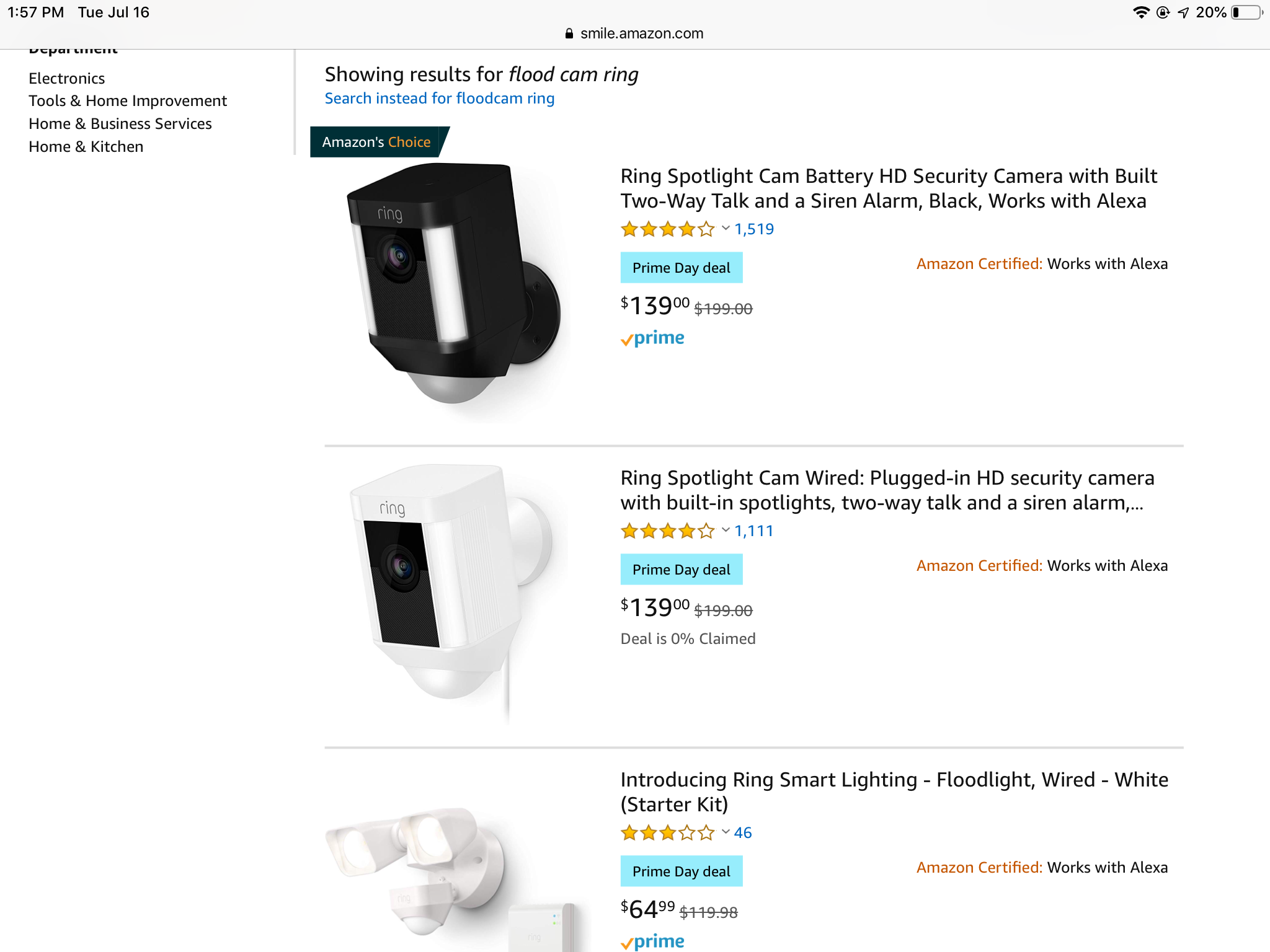Tap the battery indicator icon
This screenshot has width=1270, height=952.
1248,12
